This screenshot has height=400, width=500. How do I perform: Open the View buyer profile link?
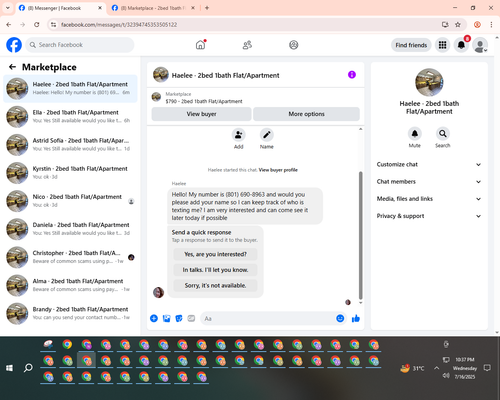tap(278, 170)
